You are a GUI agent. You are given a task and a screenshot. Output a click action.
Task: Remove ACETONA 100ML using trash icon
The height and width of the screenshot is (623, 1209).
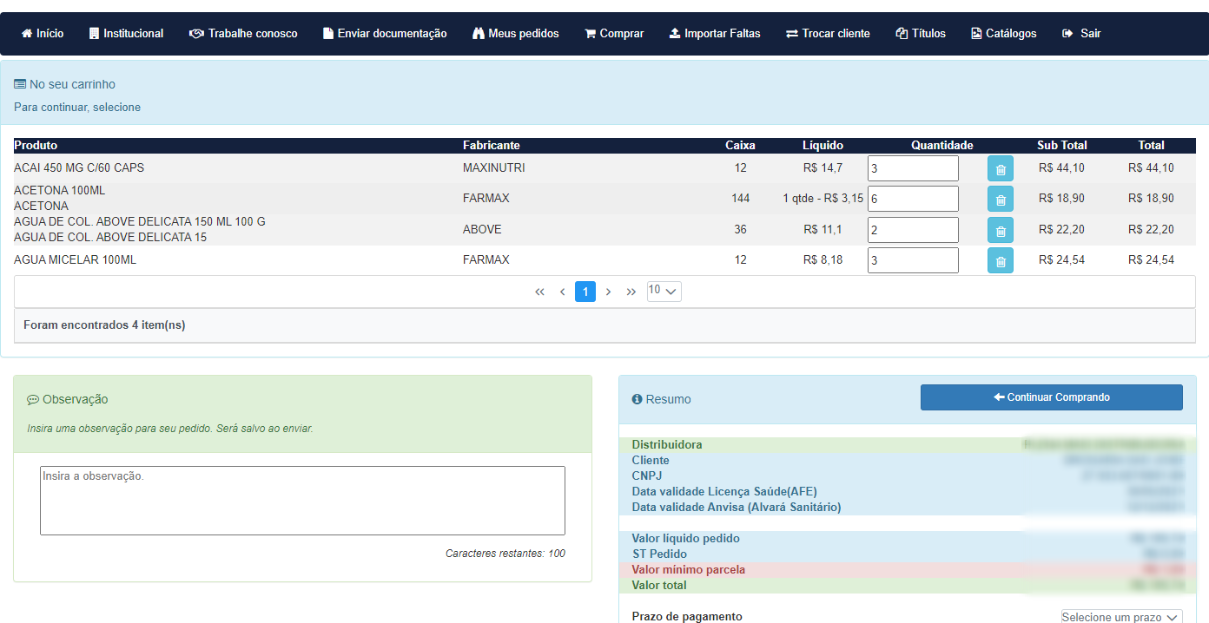[1000, 199]
